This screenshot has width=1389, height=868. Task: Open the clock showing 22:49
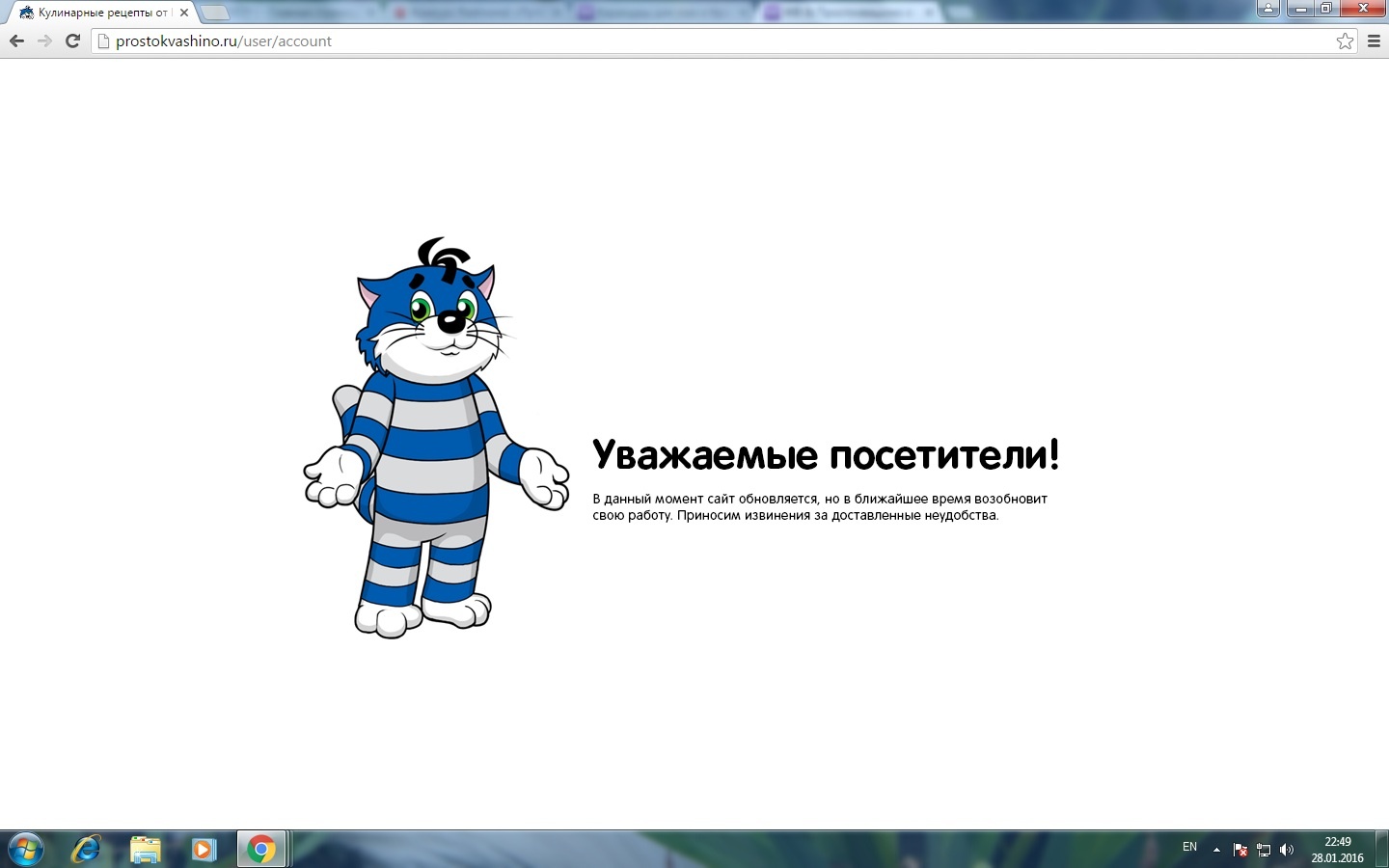(x=1337, y=849)
